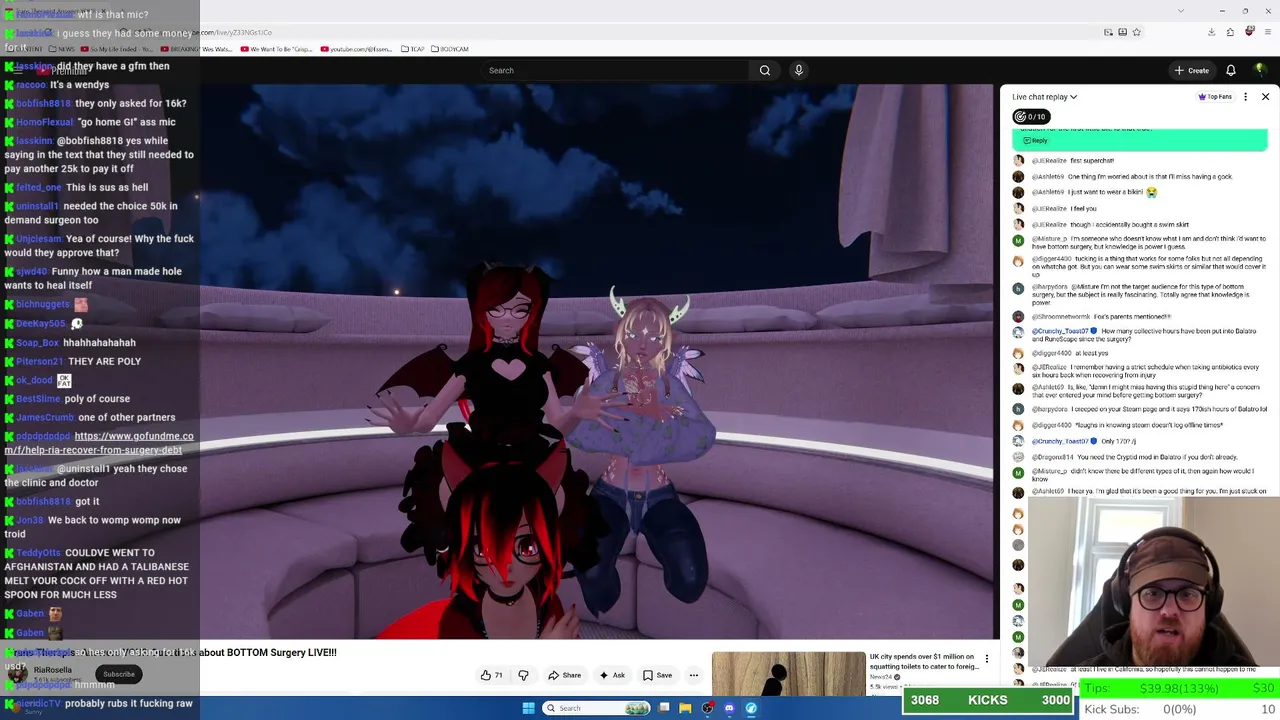
Task: Open live chat options three-dot menu
Action: tap(1245, 97)
